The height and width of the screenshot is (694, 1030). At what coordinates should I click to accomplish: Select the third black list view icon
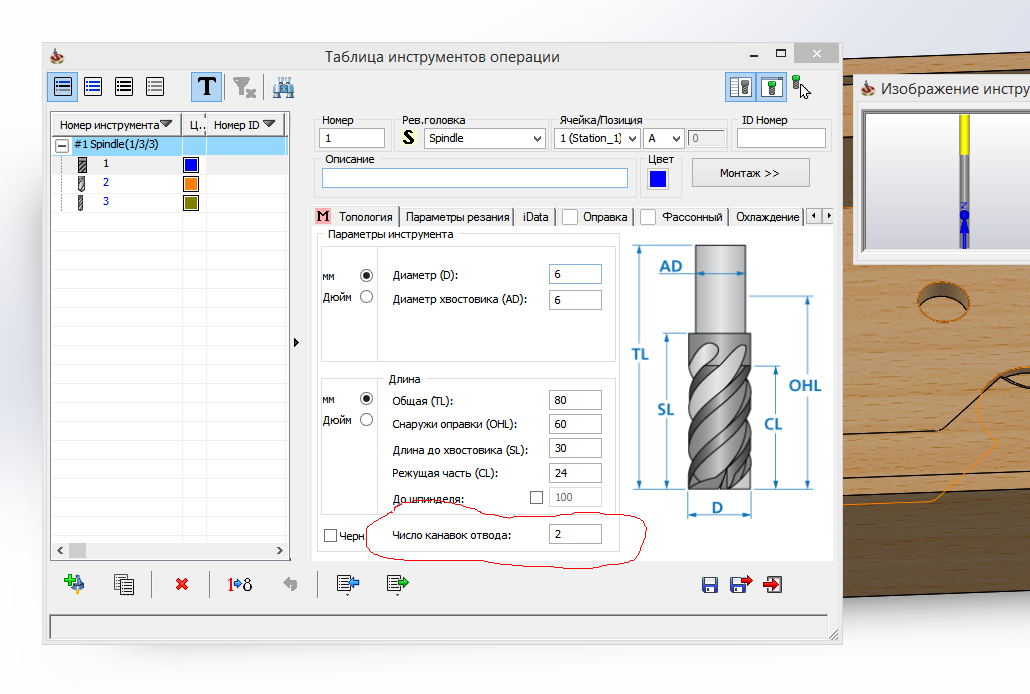click(123, 87)
